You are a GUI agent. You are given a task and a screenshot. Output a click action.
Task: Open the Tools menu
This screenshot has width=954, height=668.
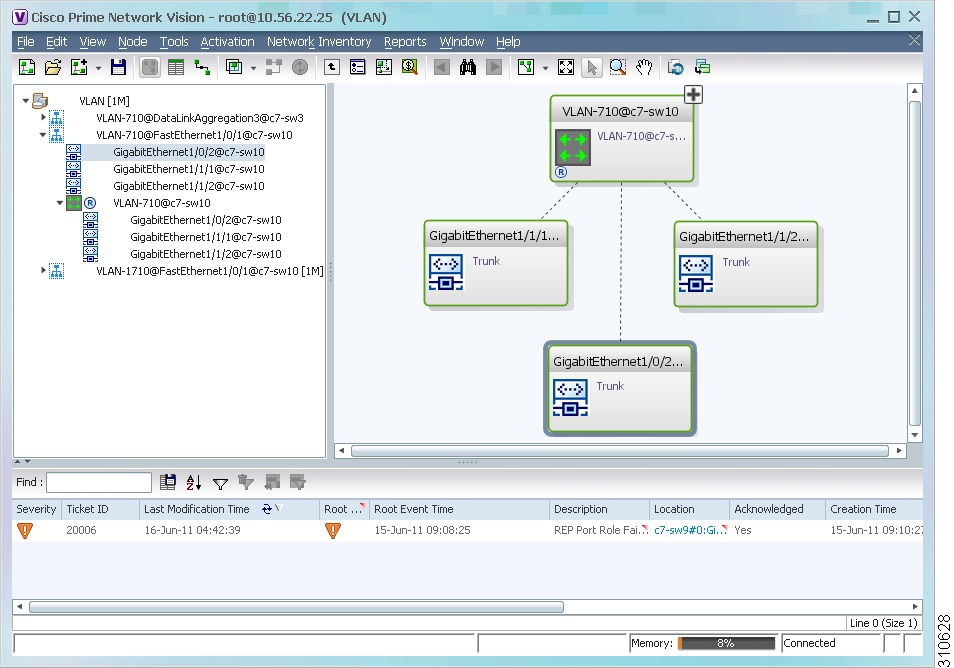point(174,41)
